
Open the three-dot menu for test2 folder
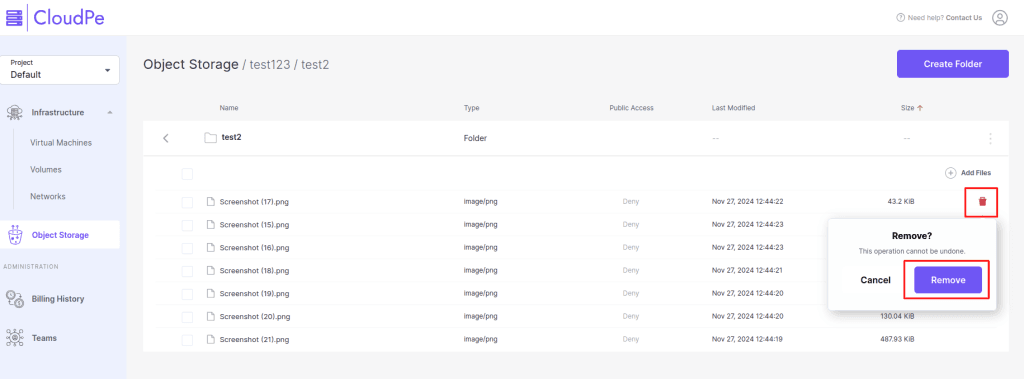point(990,139)
